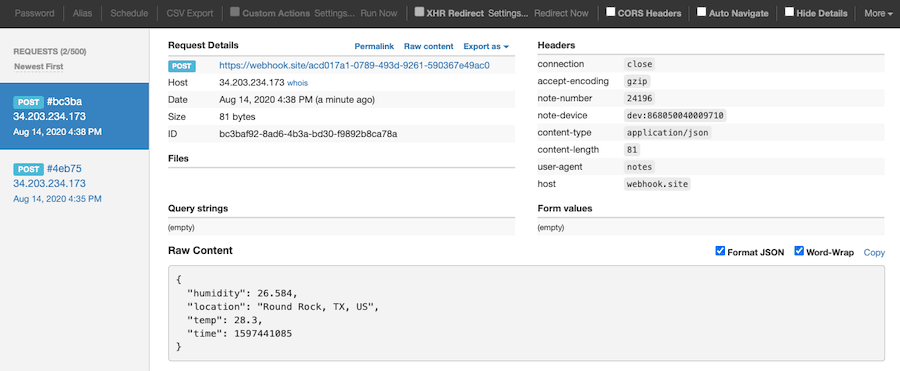Open XHR Redirect Settings
Image resolution: width=900 pixels, height=371 pixels.
[508, 13]
